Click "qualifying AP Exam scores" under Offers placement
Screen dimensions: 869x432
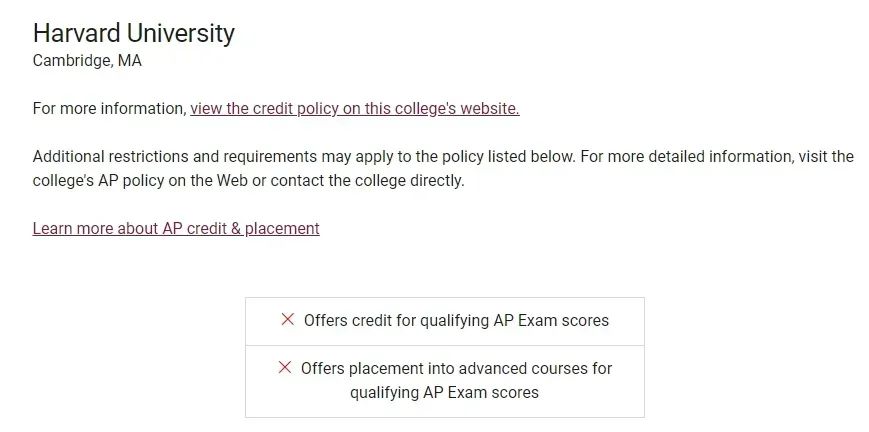pos(444,392)
